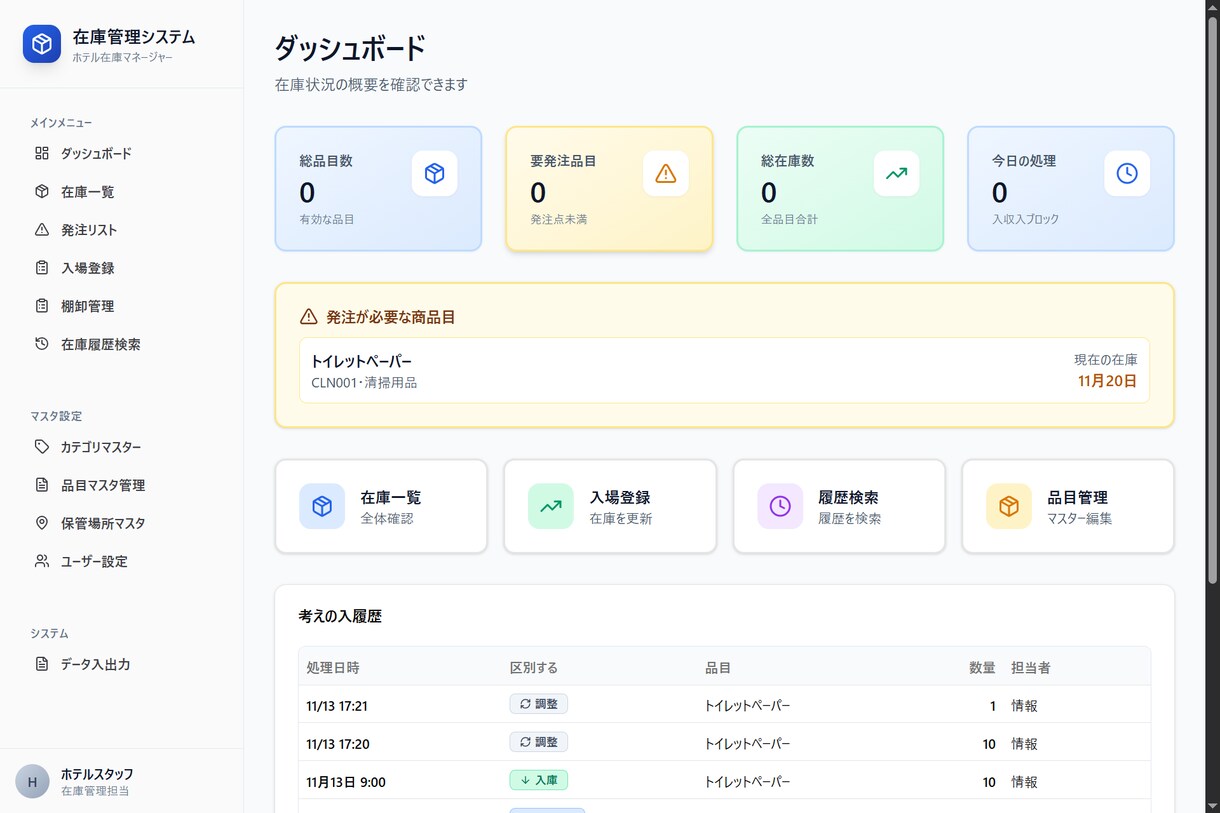This screenshot has width=1220, height=813.
Task: Click the 品目 column header
Action: [x=718, y=667]
